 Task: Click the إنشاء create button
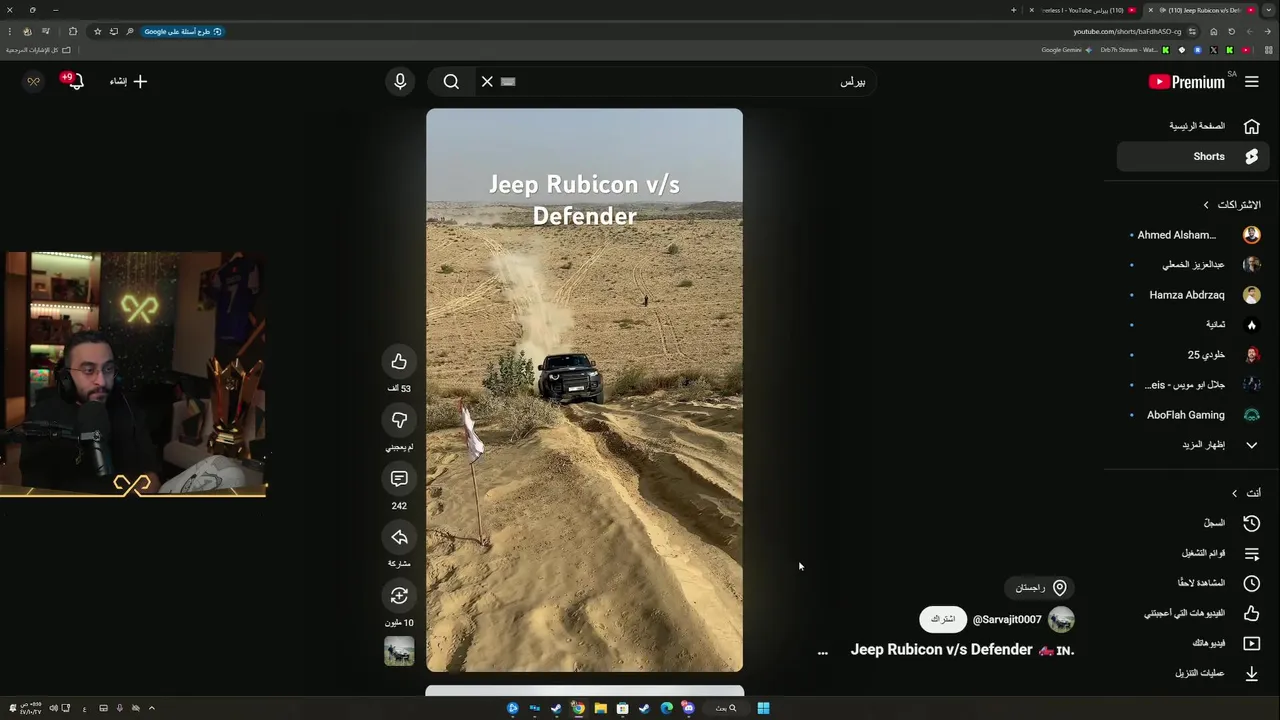tap(128, 81)
